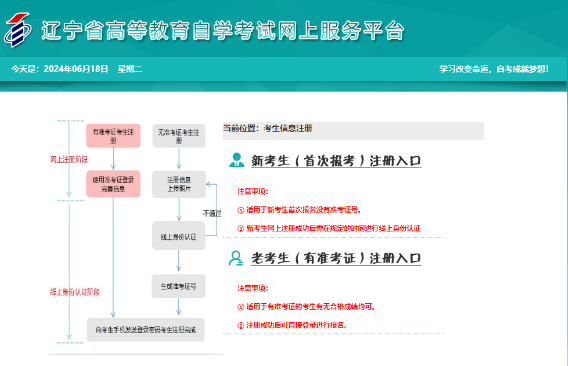Click the 使用准考证登录完善信息 flowchart box
568x366 pixels.
[113, 184]
